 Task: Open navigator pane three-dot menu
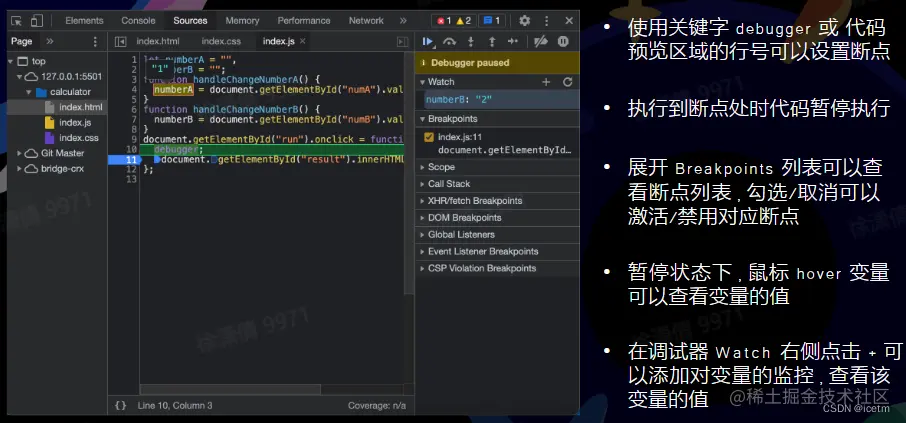pyautogui.click(x=95, y=42)
